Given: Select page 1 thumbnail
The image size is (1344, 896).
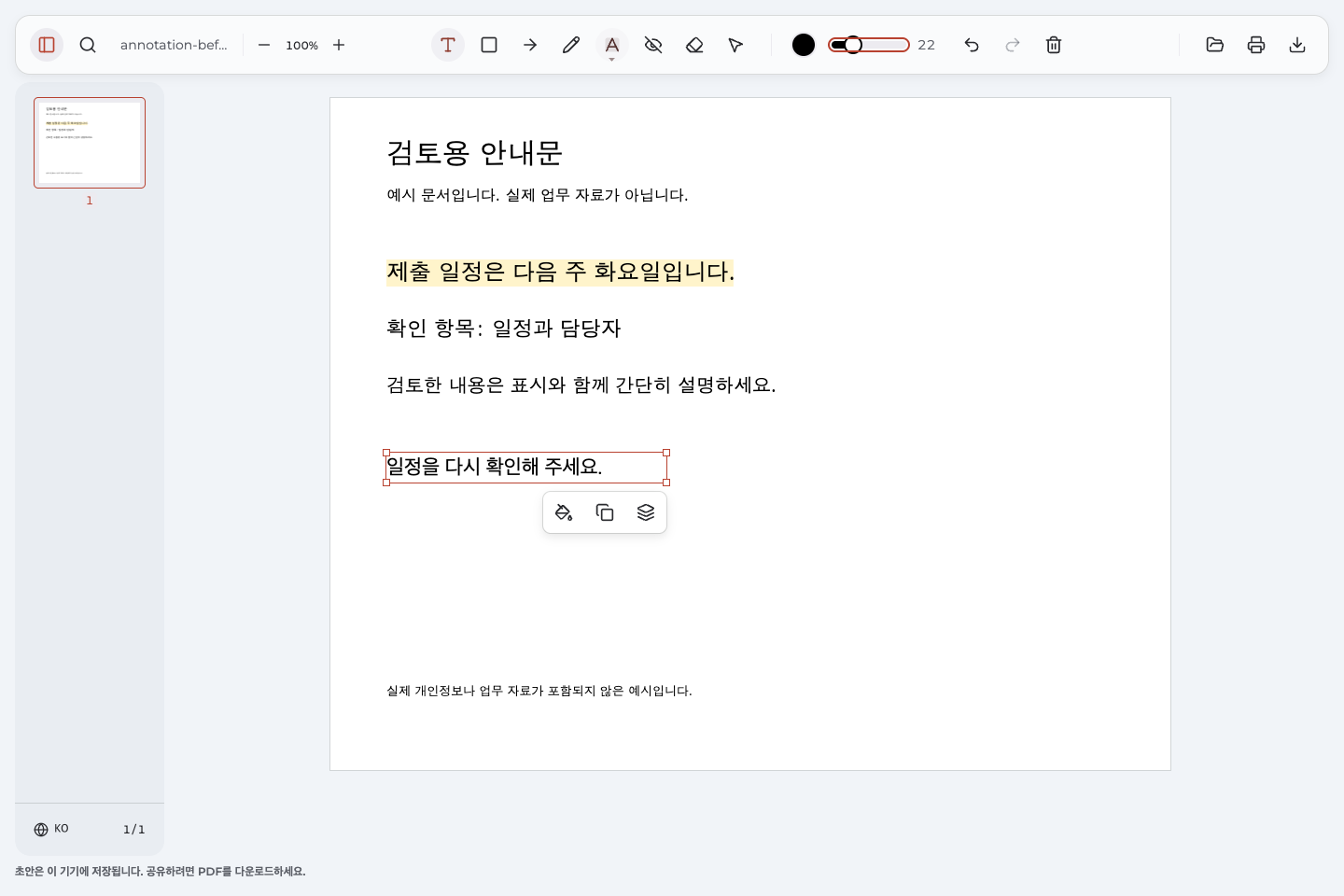Looking at the screenshot, I should pyautogui.click(x=90, y=143).
